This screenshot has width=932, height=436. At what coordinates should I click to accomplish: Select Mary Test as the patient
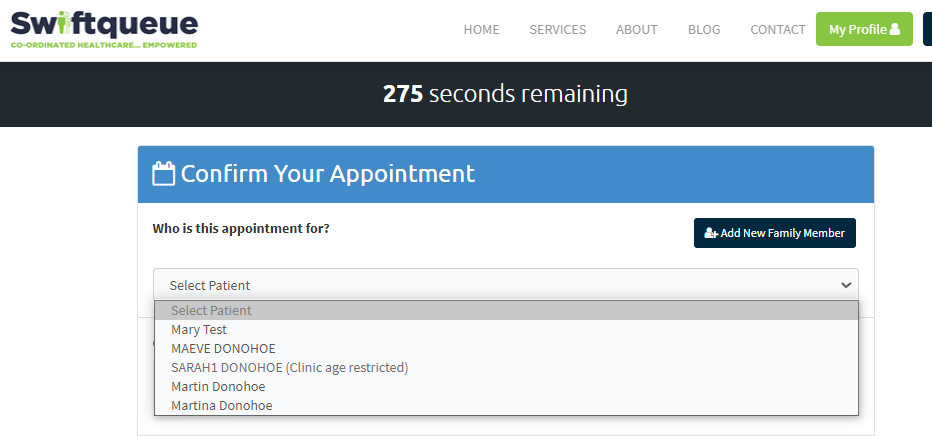pyautogui.click(x=199, y=329)
